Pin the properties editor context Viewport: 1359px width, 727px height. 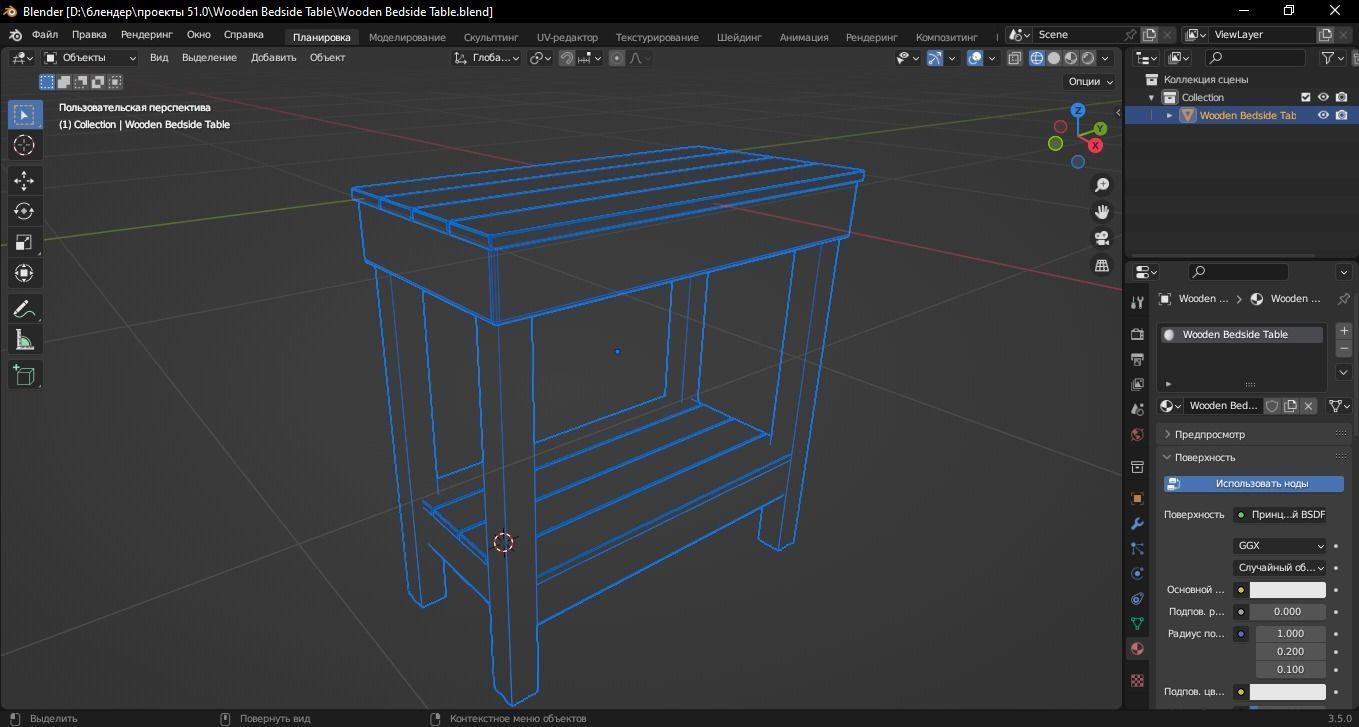click(x=1343, y=298)
